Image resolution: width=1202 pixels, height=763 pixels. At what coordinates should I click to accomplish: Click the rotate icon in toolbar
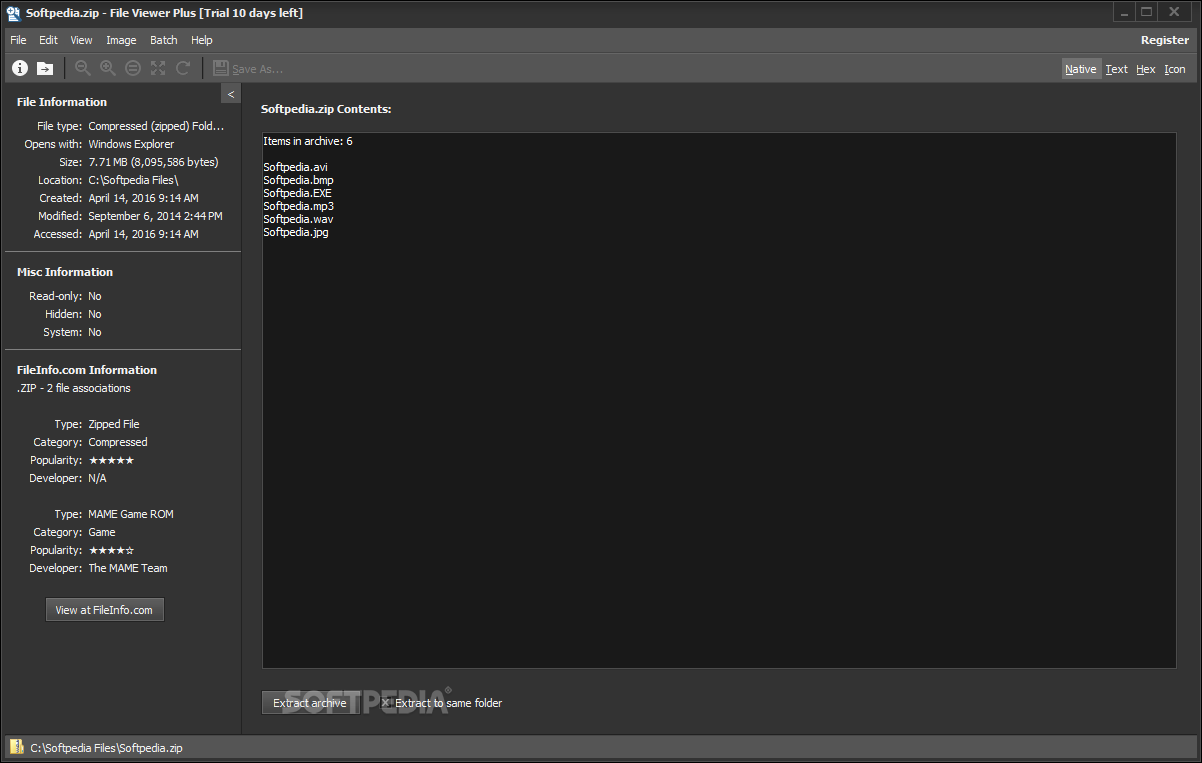183,68
